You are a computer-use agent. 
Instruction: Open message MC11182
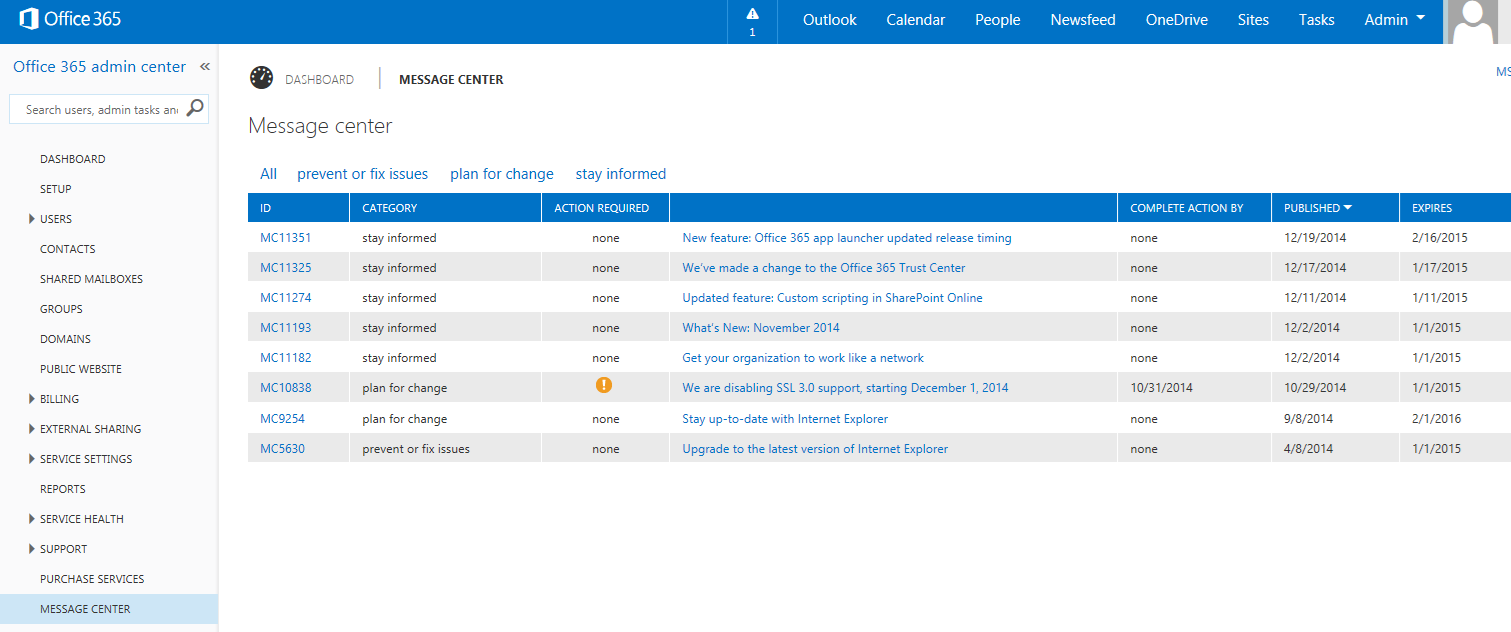(285, 358)
